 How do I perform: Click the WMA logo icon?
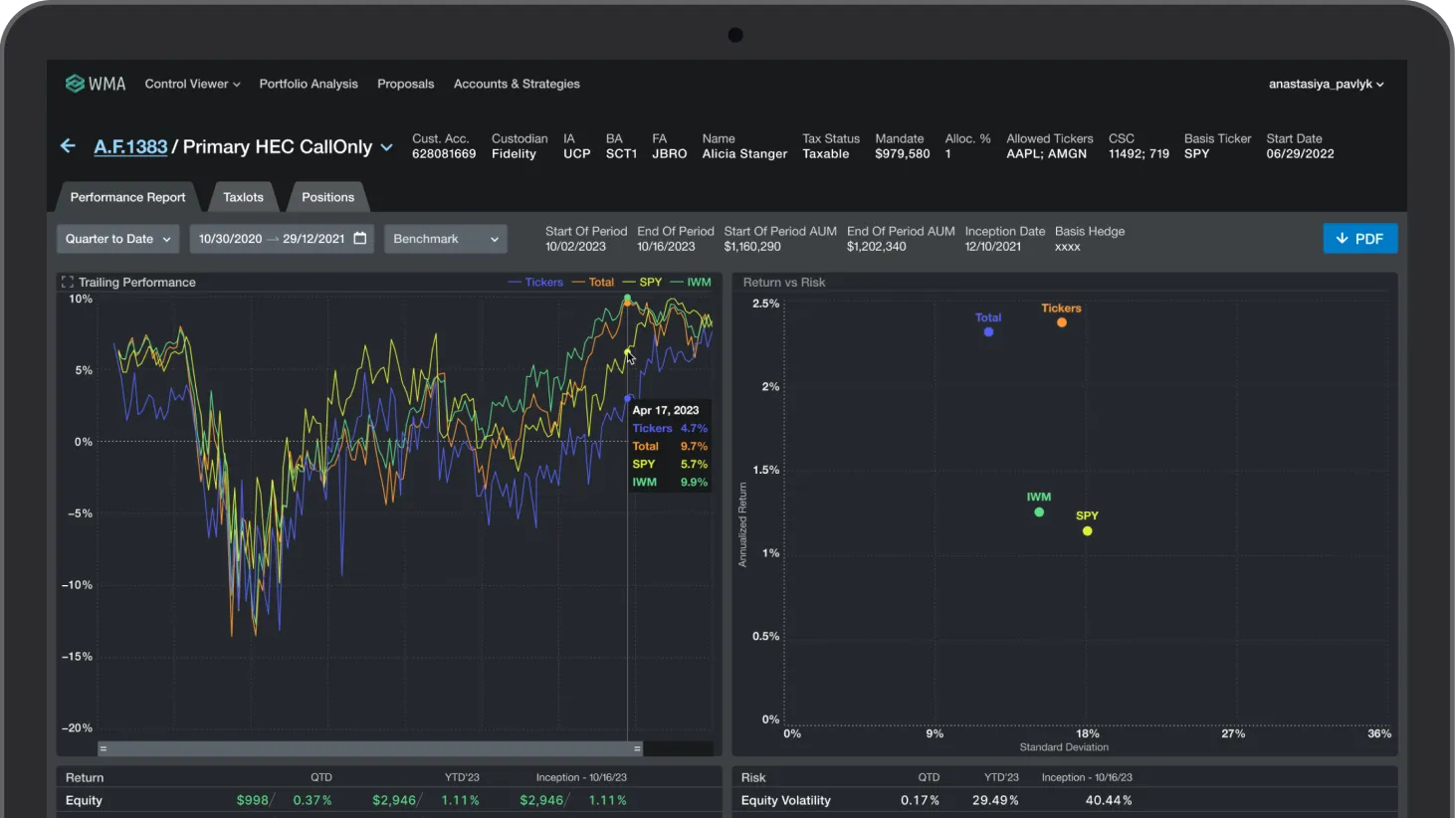[x=74, y=84]
